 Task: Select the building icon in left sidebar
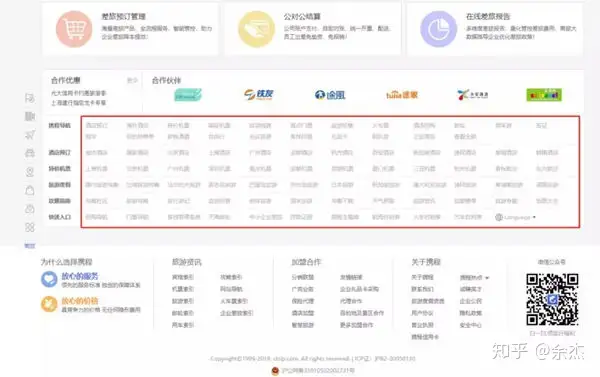pyautogui.click(x=30, y=116)
